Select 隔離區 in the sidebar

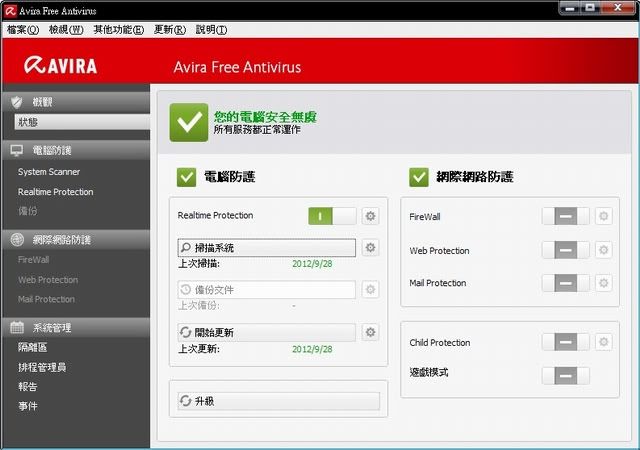point(32,348)
